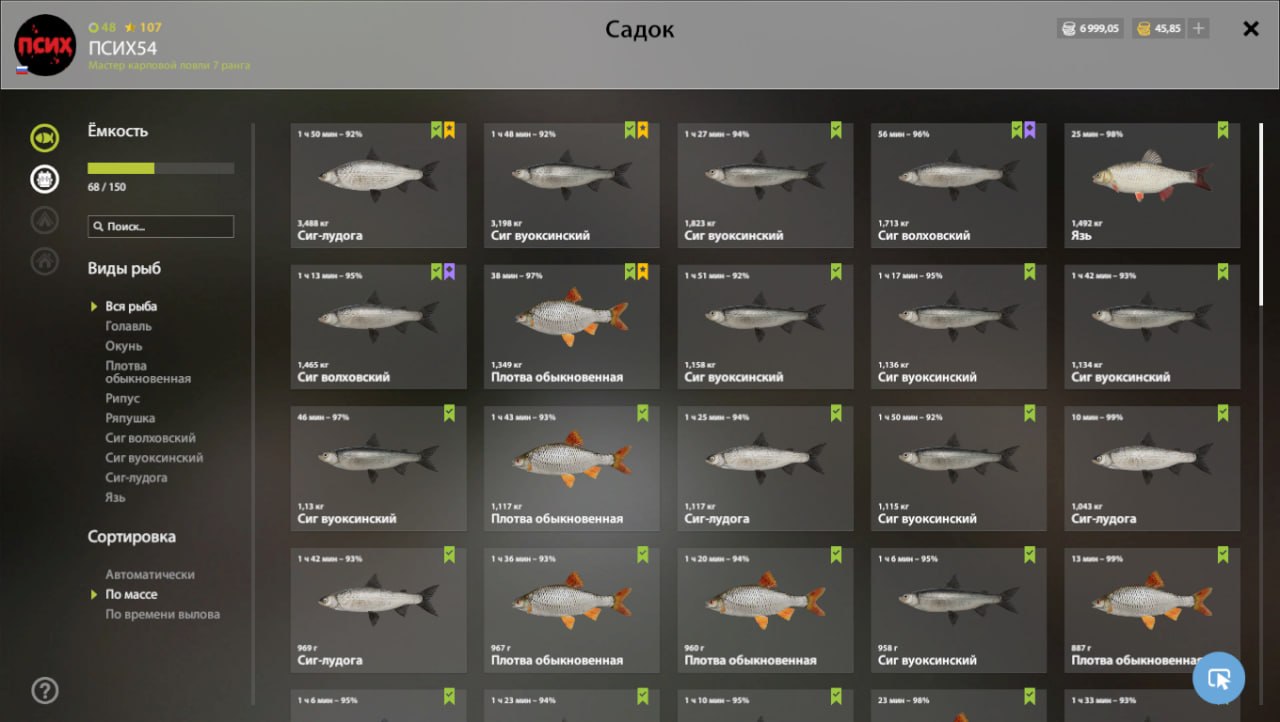The image size is (1280, 722).
Task: Click the Ёмкость capacity progress bar
Action: pos(161,168)
